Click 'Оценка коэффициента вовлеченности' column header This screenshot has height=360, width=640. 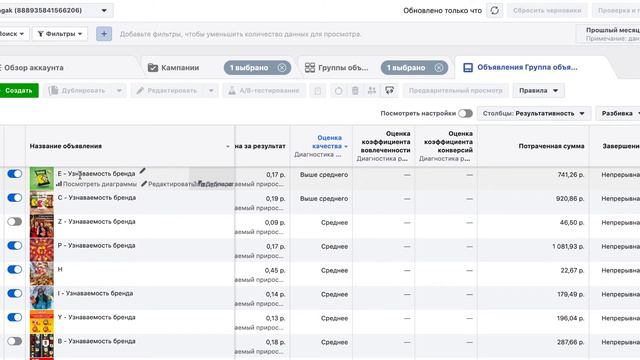coord(385,142)
